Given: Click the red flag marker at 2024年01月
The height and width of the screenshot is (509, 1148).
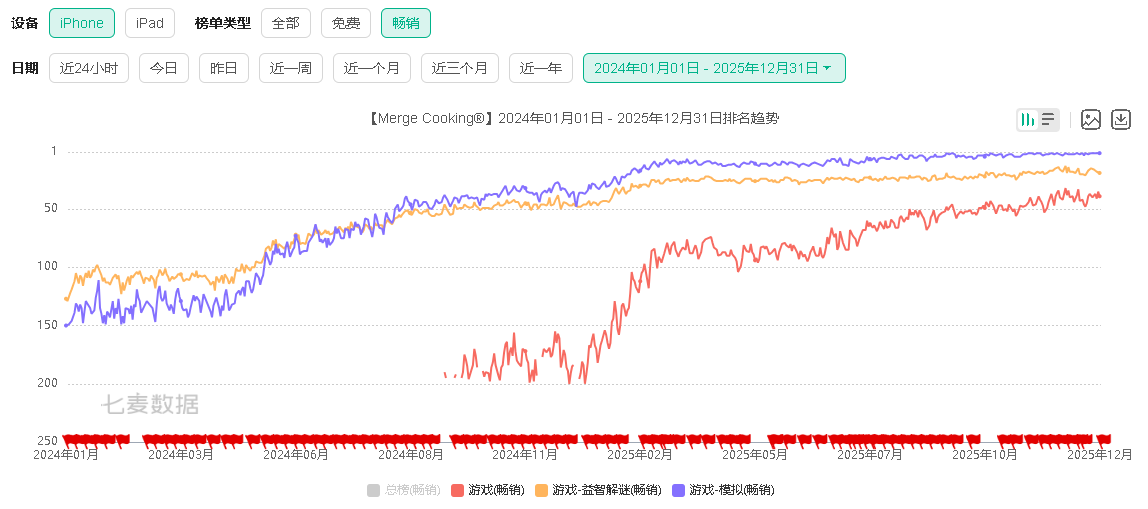Looking at the screenshot, I should [68, 439].
